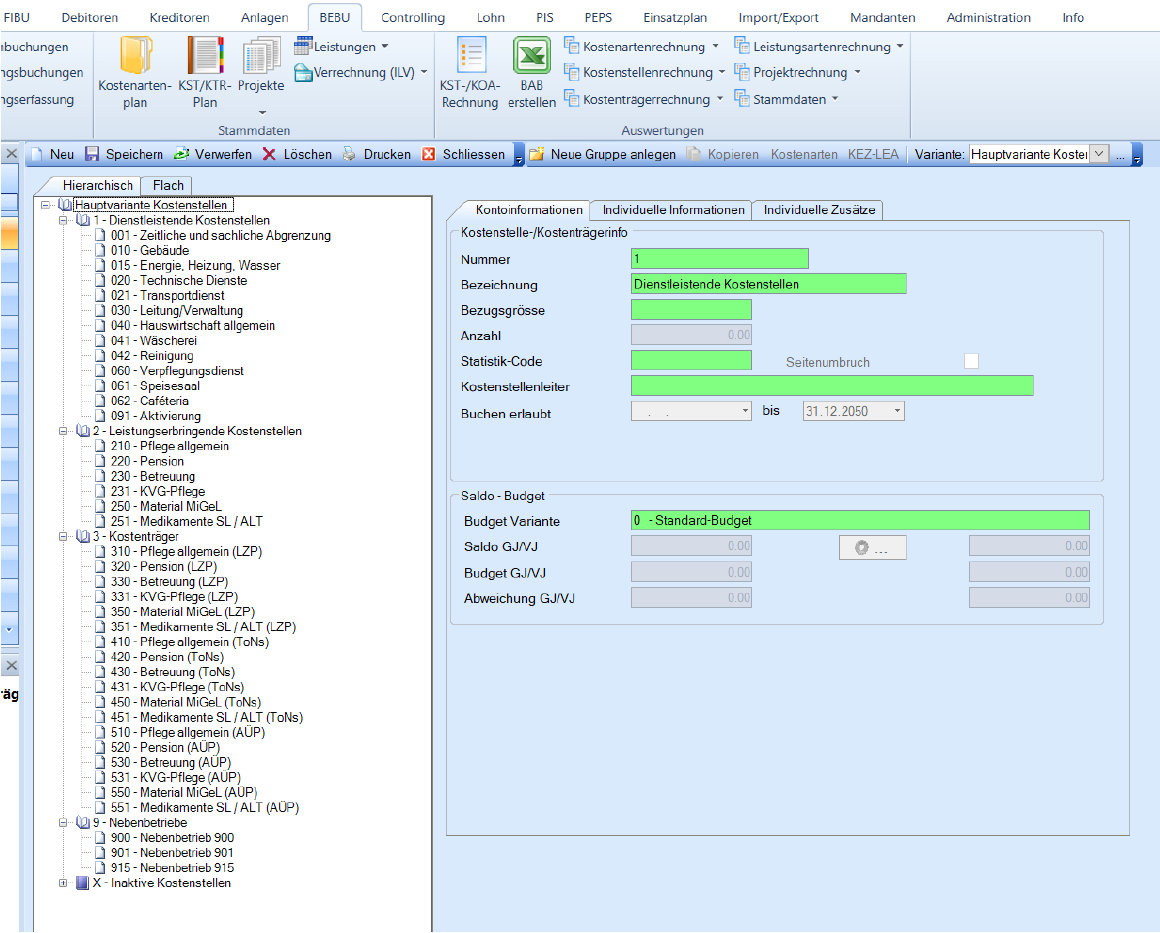Toggle the Seitenumbruch checkbox
1160x933 pixels.
click(971, 361)
